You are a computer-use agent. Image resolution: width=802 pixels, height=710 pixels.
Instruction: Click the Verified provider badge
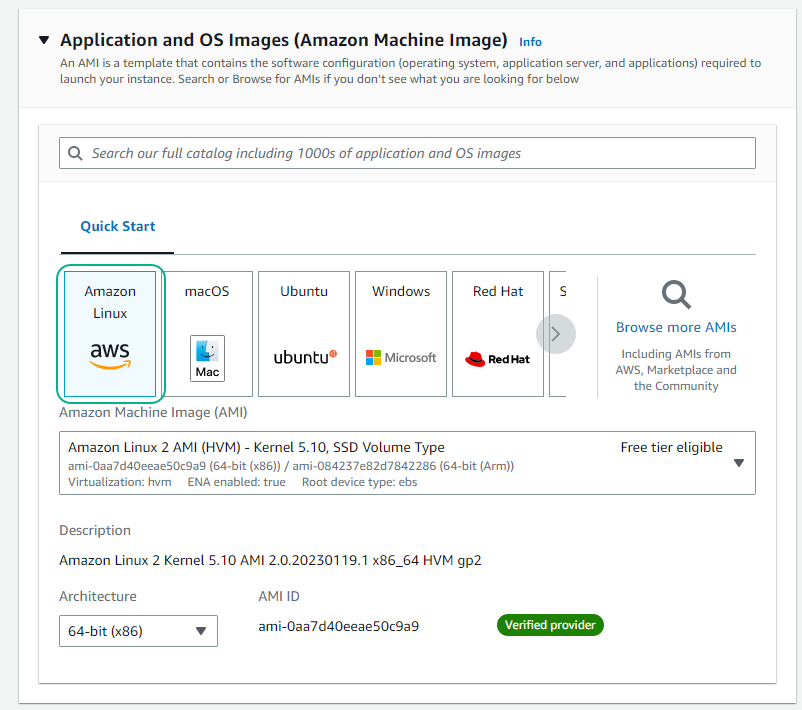tap(550, 624)
